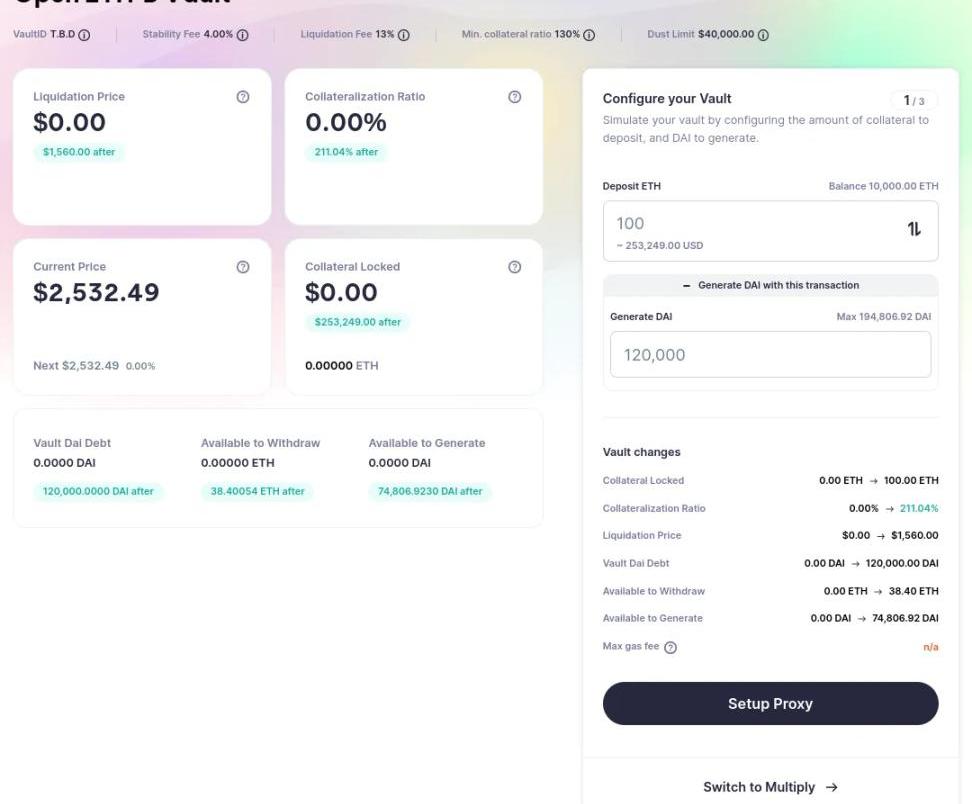Click the Setup Proxy button
Screen dimensions: 972x804
pyautogui.click(x=770, y=704)
